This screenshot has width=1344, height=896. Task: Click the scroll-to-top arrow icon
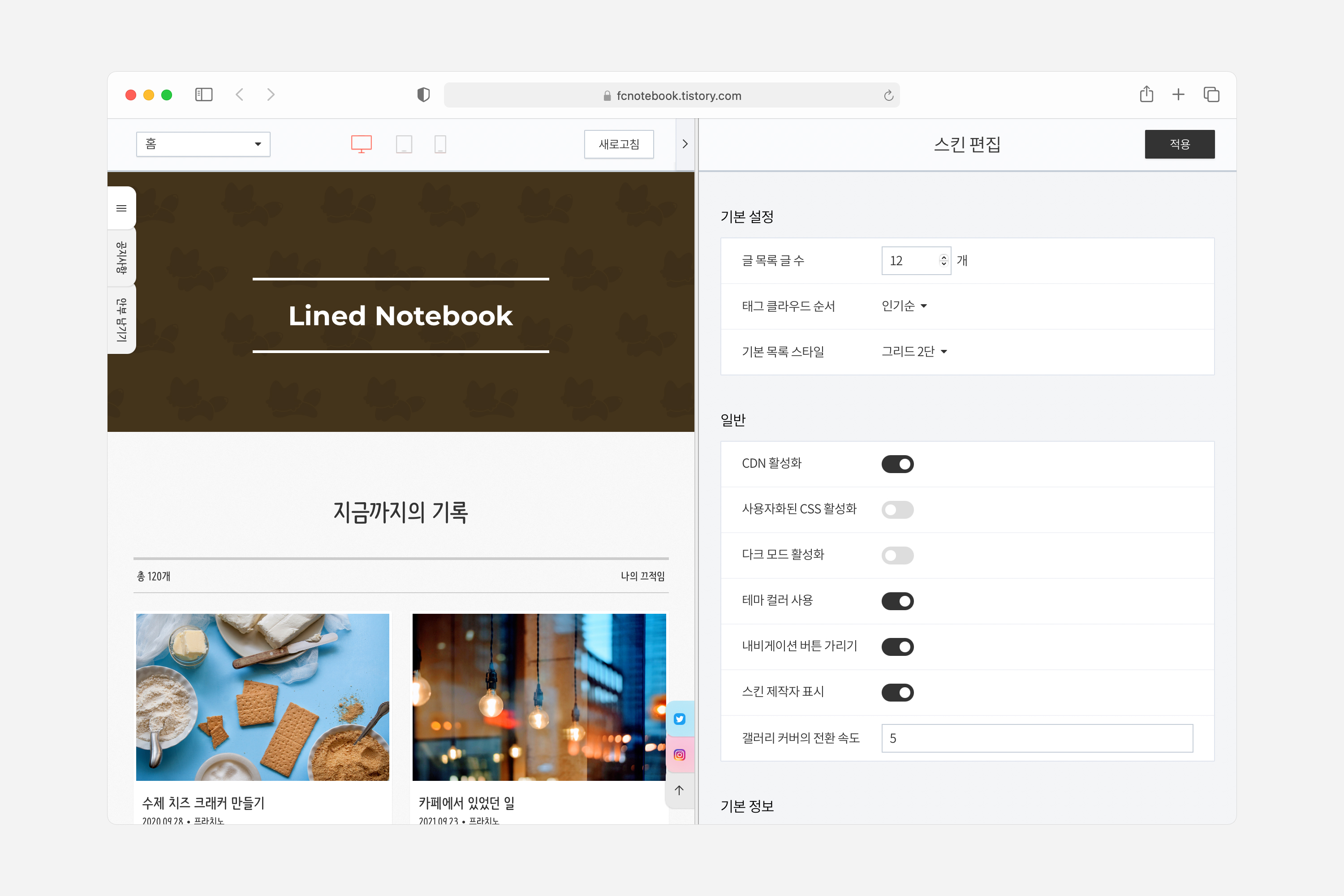680,791
